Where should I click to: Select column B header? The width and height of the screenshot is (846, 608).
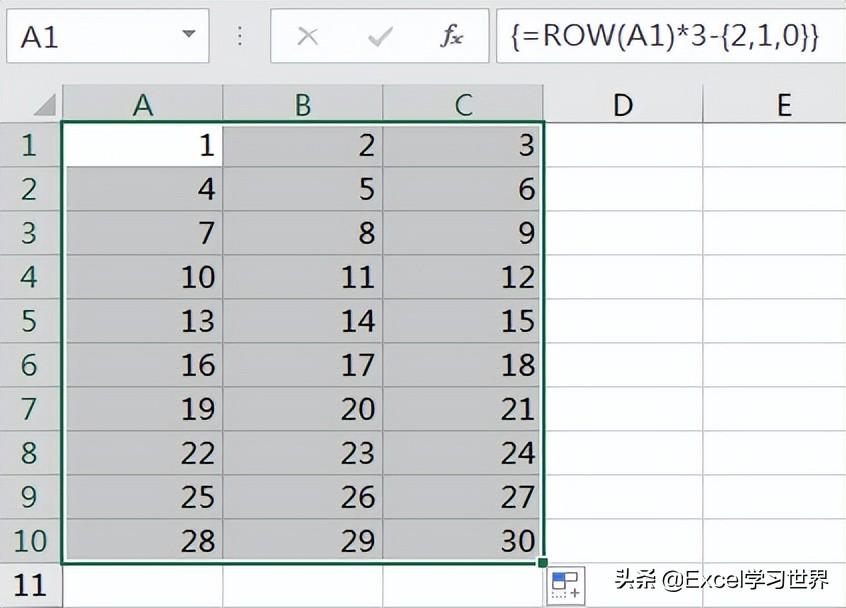click(x=303, y=104)
